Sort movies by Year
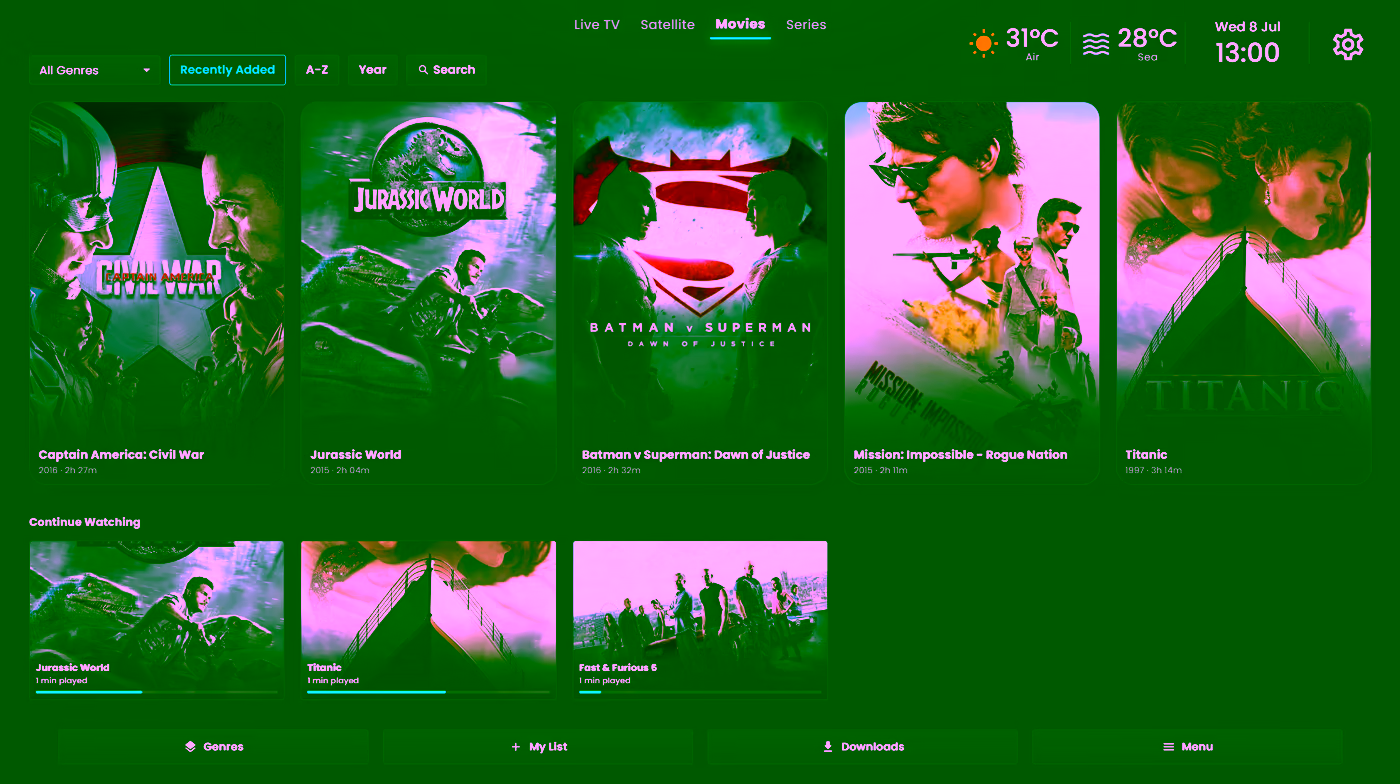This screenshot has width=1400, height=784. [x=373, y=70]
